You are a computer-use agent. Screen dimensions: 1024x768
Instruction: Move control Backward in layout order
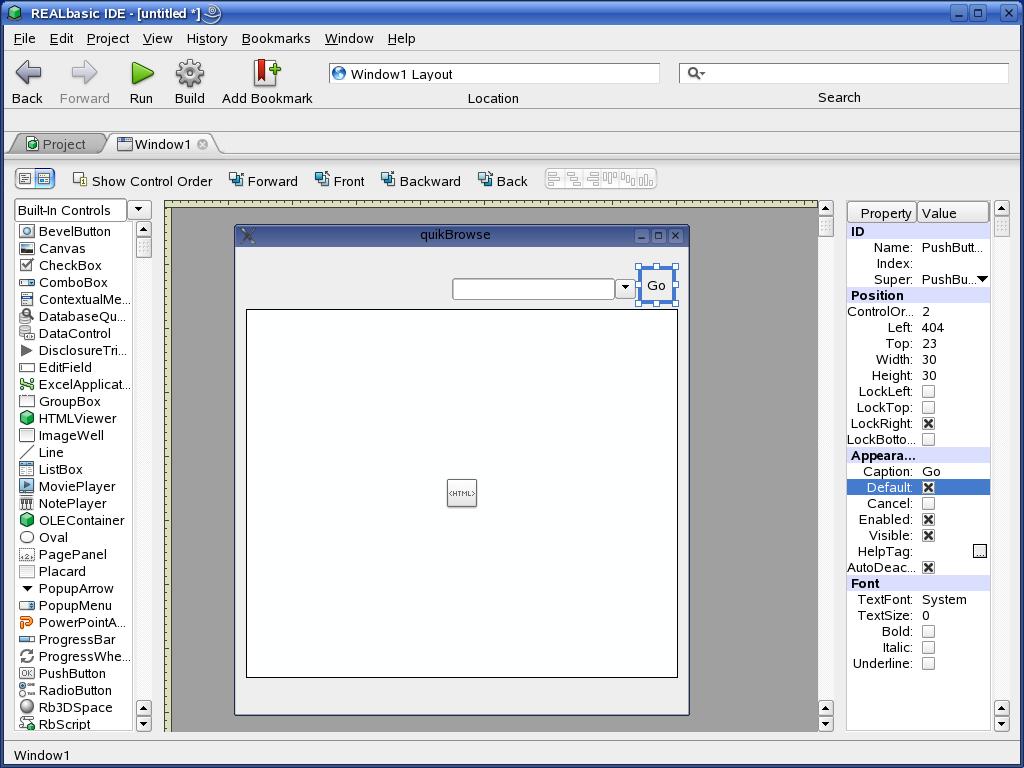click(x=388, y=179)
